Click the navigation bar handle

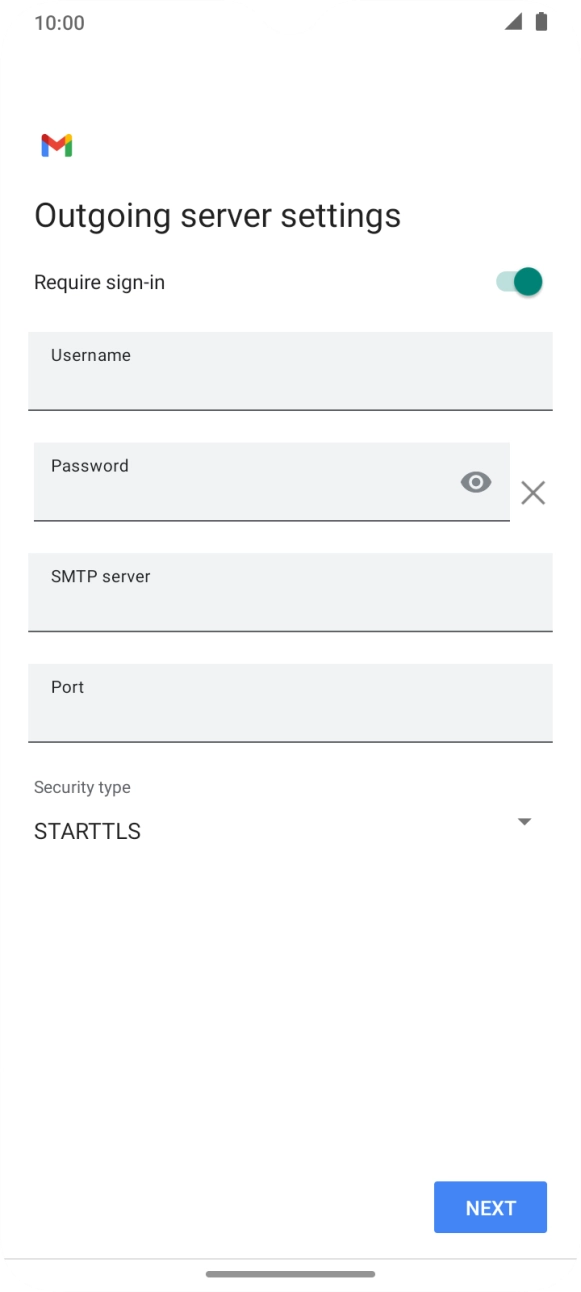click(x=290, y=1274)
